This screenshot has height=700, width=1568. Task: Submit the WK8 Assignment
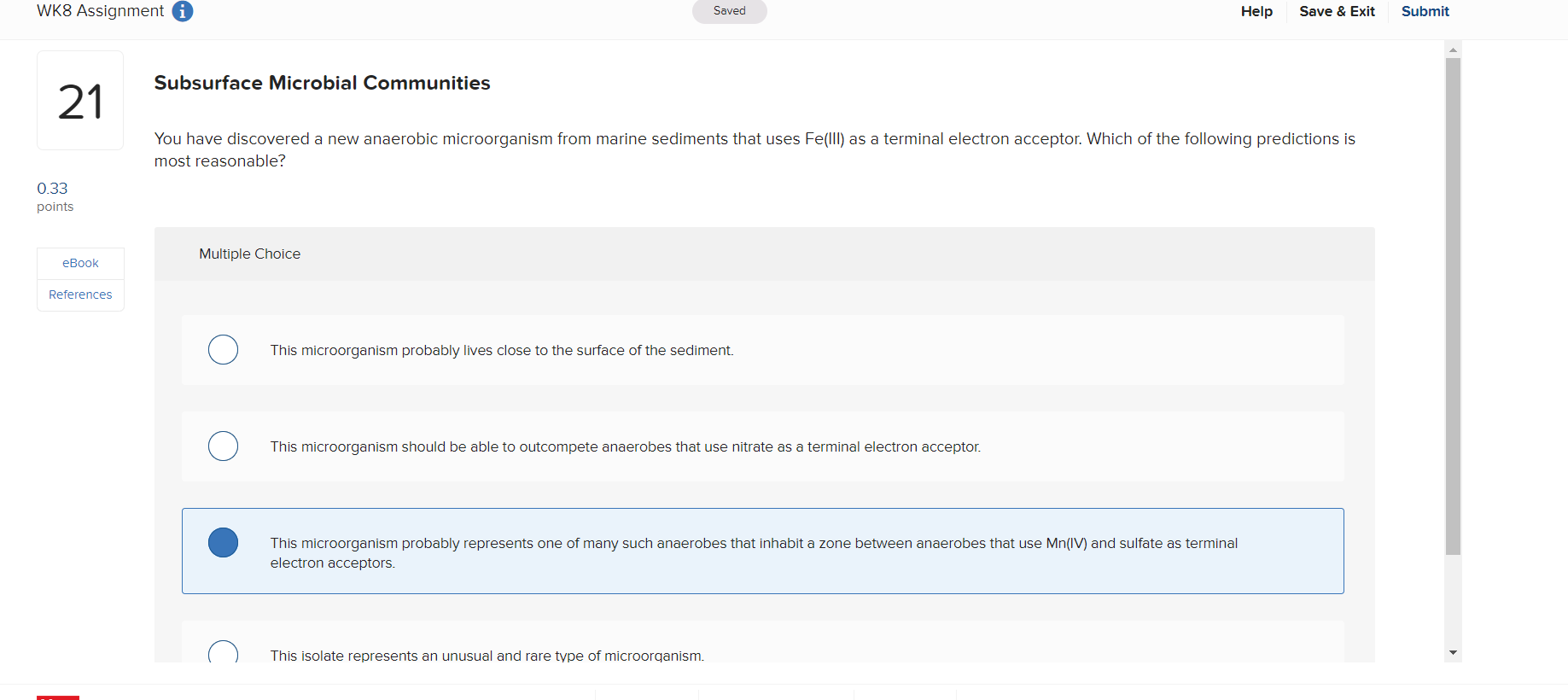(1425, 11)
